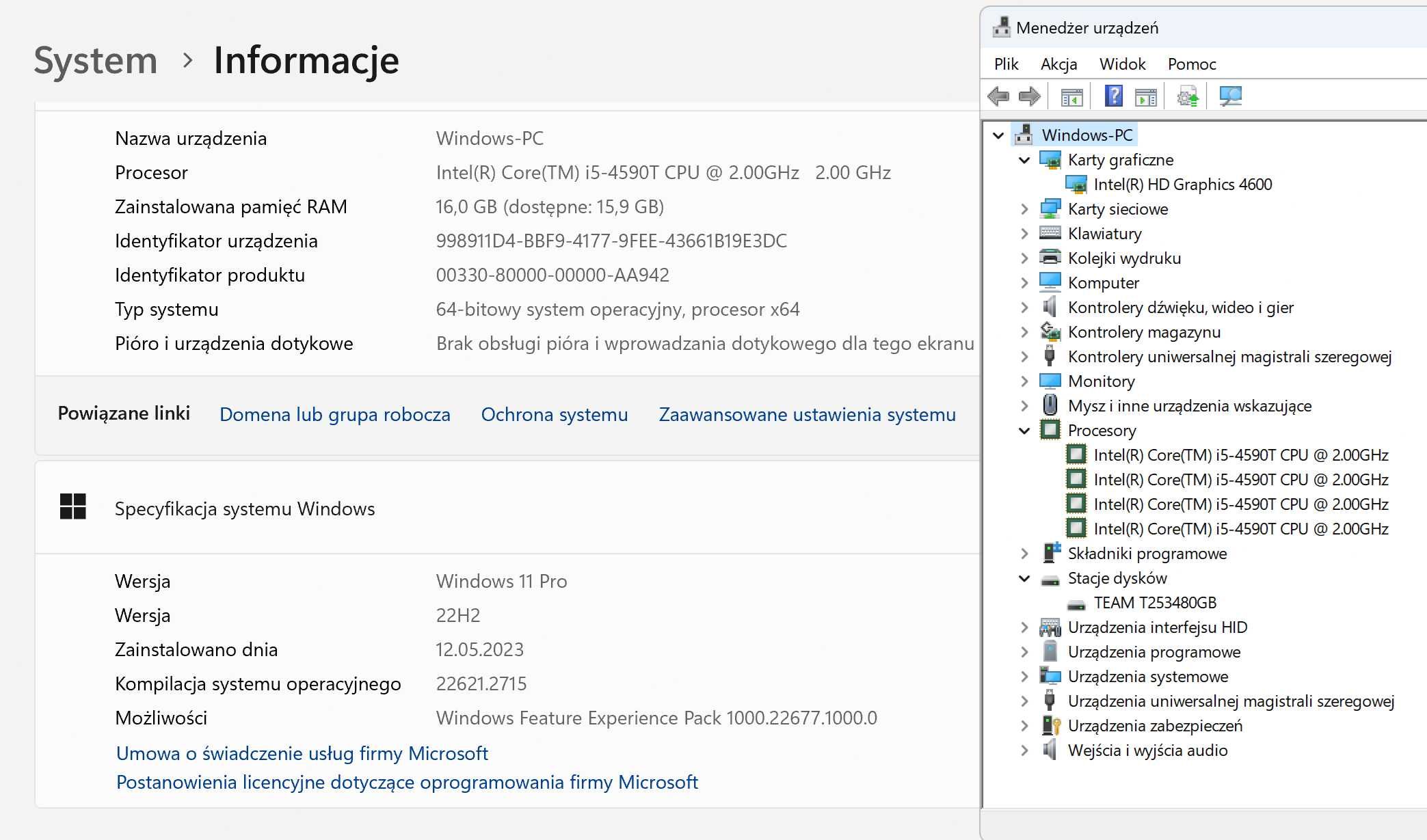Click the Urządzenia zabezpieczeń key icon

click(1051, 725)
